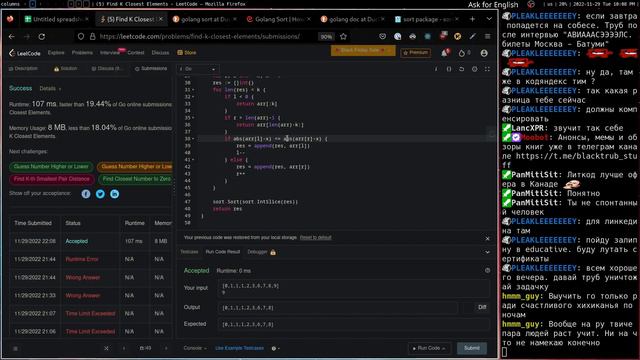Open the locked Debugger tab

click(x=261, y=252)
